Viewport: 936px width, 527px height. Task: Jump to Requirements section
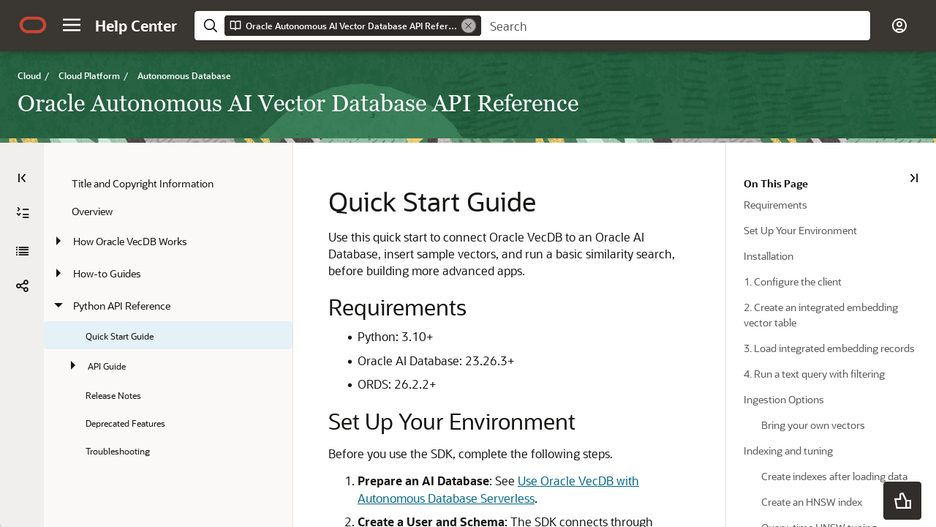[775, 205]
